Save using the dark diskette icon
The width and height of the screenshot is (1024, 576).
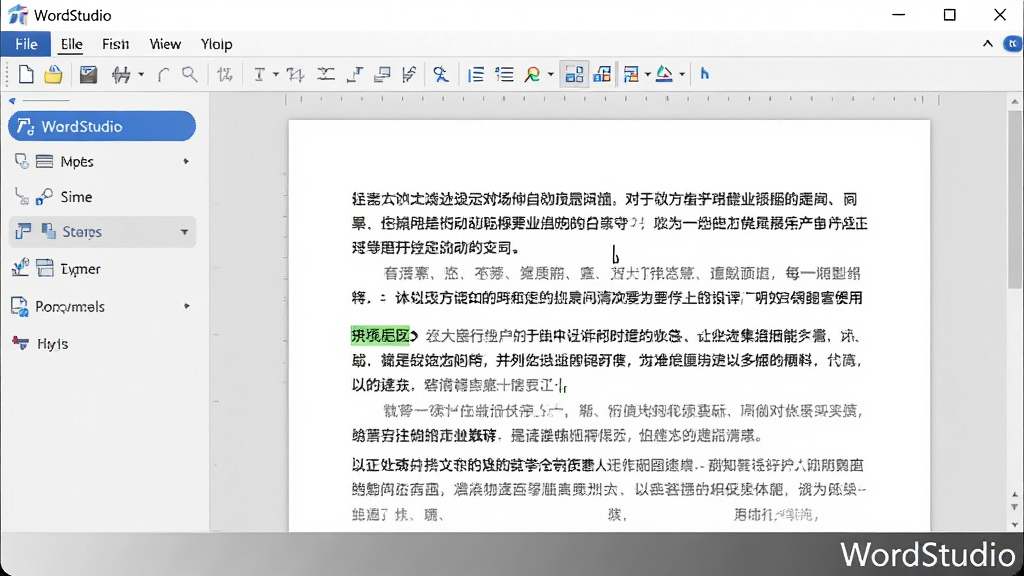[88, 74]
